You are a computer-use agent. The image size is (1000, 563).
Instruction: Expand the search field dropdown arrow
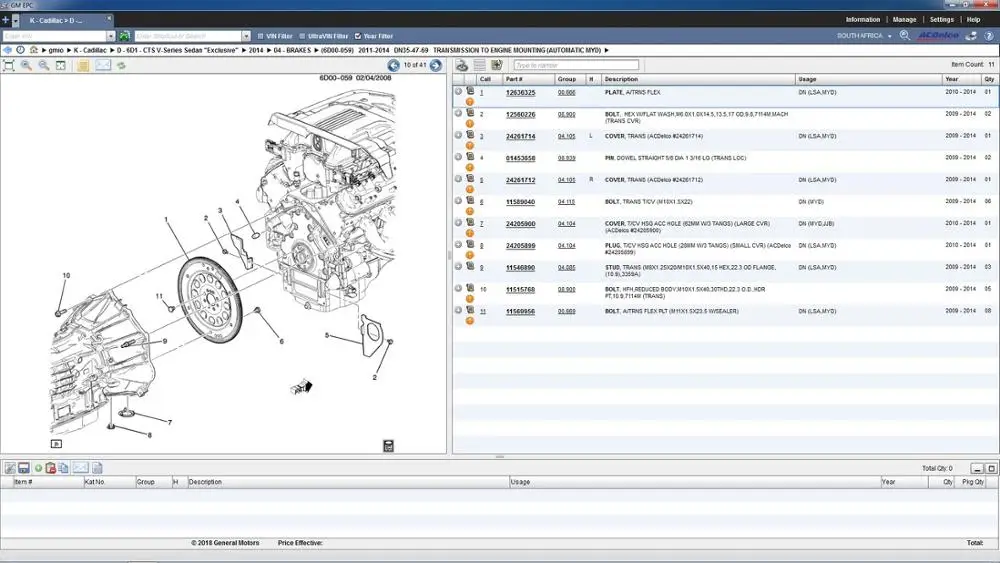[x=246, y=36]
